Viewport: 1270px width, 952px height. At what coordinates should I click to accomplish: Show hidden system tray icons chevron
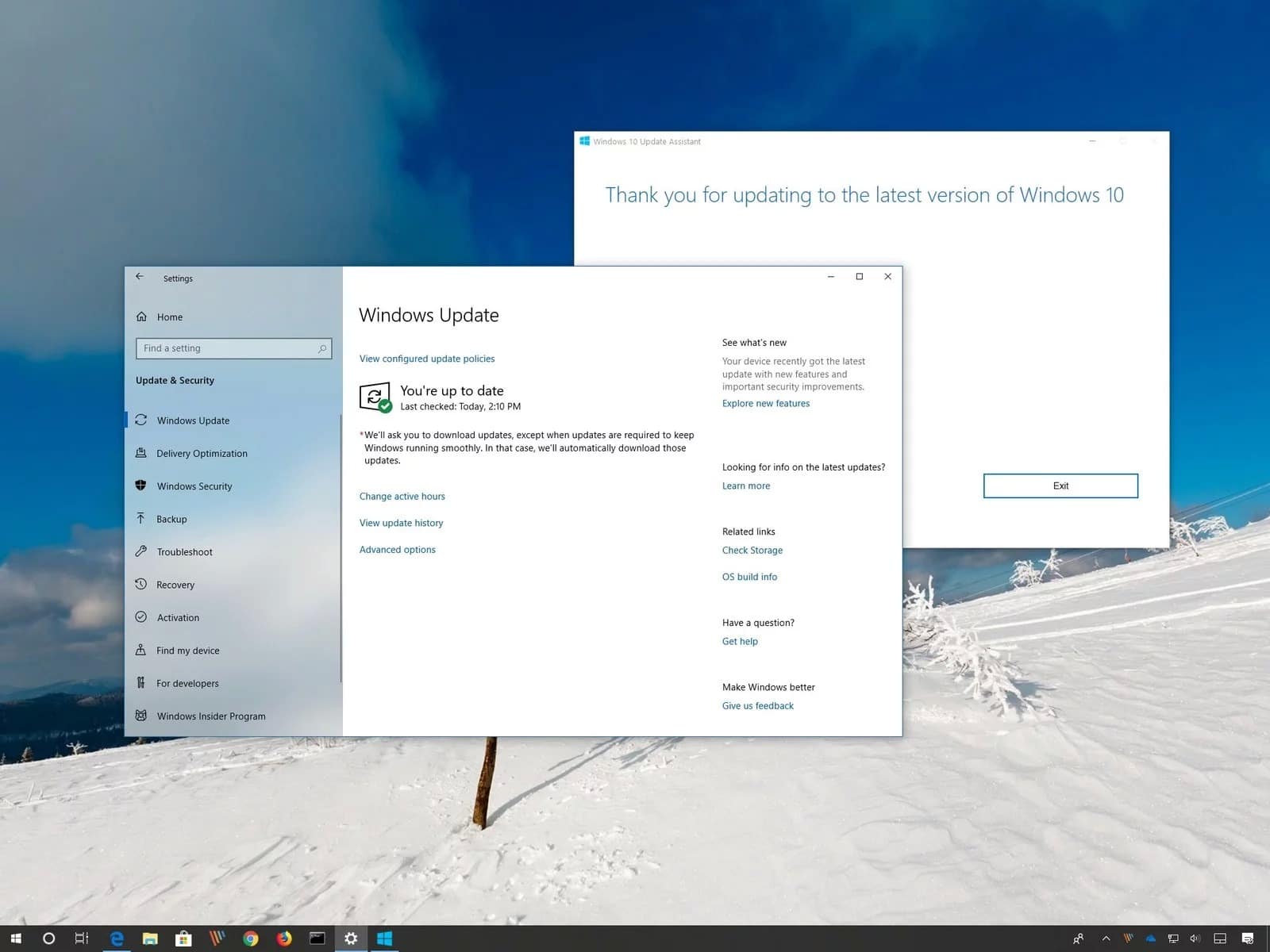click(x=1106, y=939)
